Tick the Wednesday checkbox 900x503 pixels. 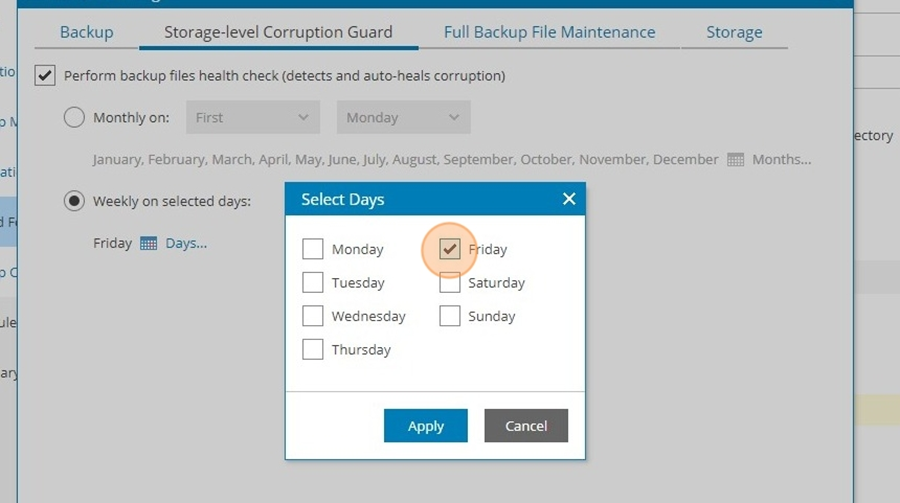[x=313, y=316]
